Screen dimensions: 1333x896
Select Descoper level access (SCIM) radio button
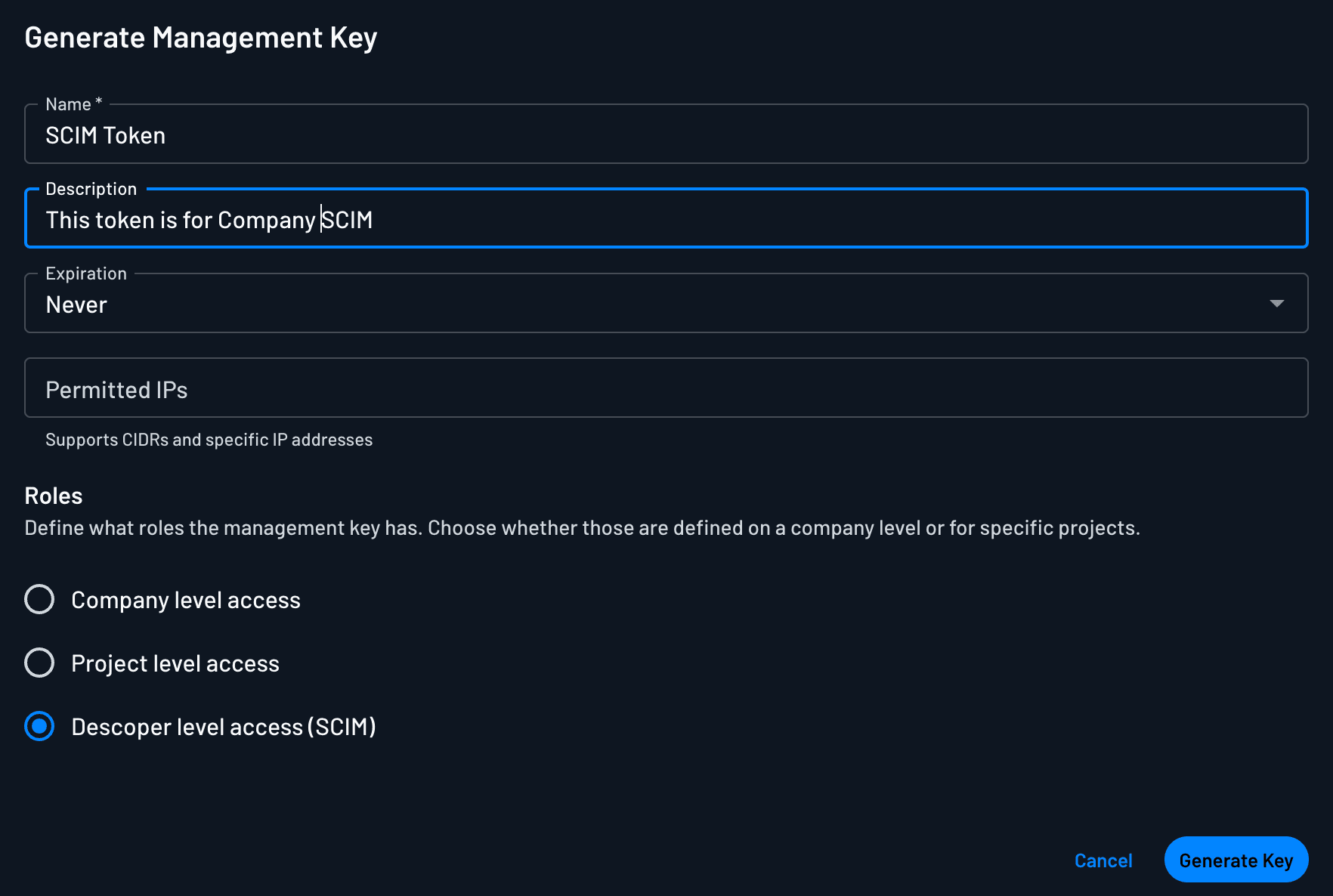39,726
